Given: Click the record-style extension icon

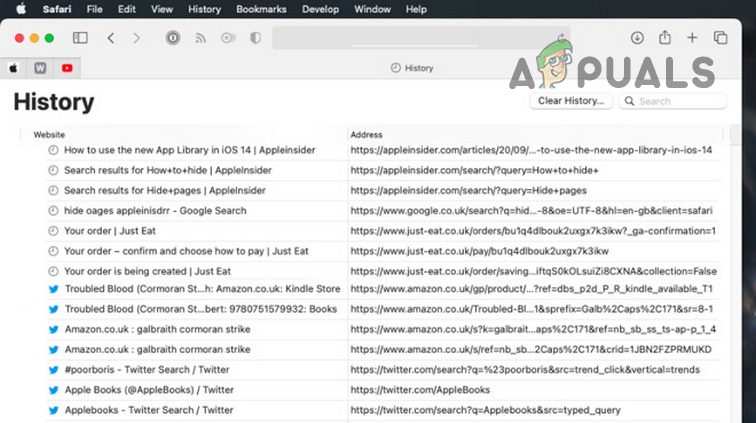Looking at the screenshot, I should click(228, 38).
